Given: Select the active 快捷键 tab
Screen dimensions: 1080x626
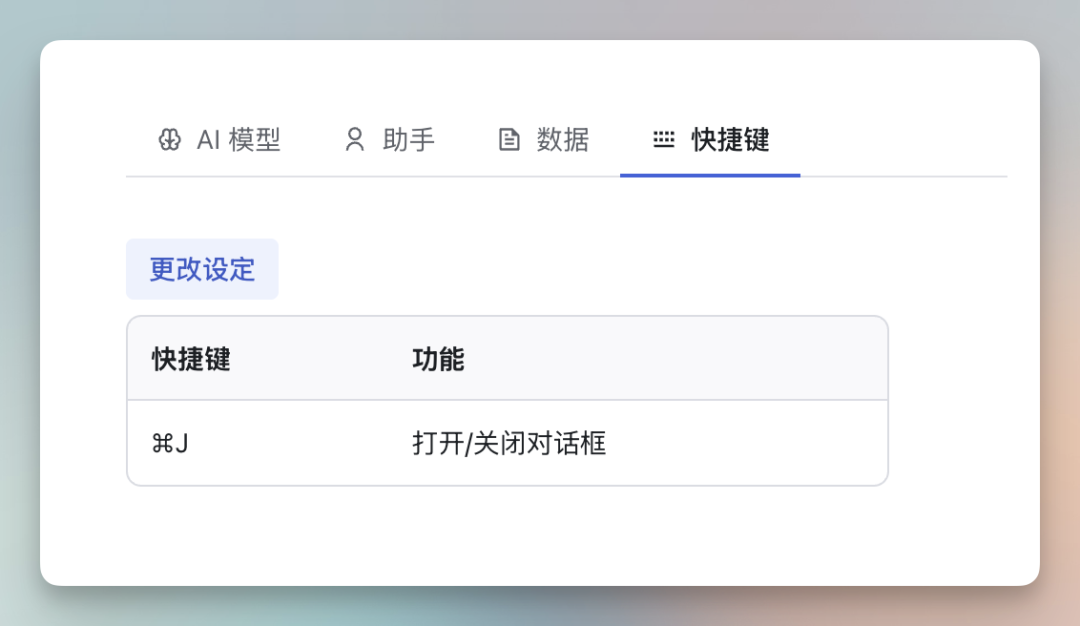Looking at the screenshot, I should point(710,140).
